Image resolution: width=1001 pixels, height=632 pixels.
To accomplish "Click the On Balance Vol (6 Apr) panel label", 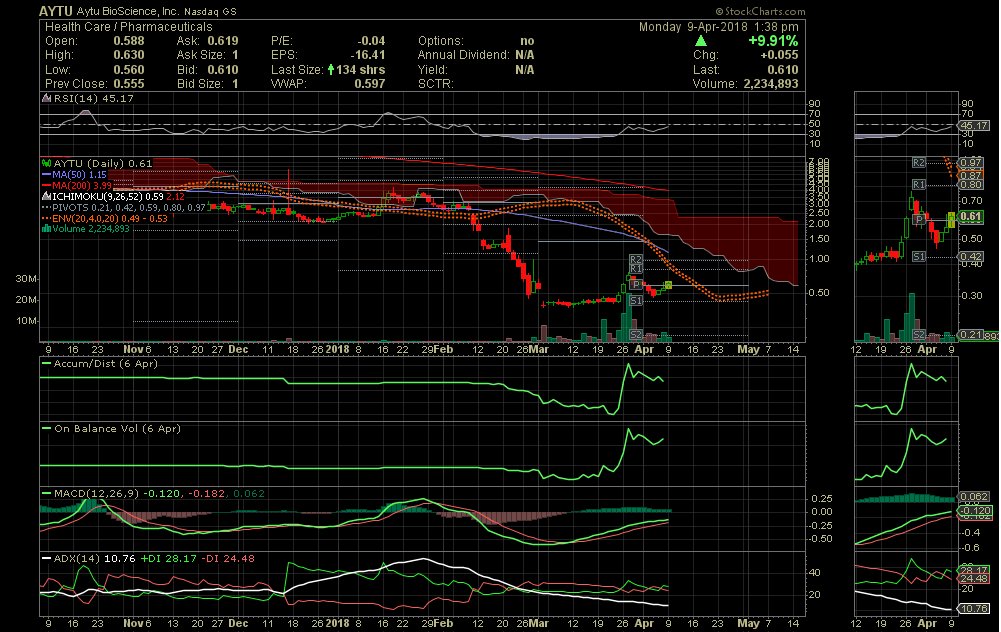I will [117, 428].
